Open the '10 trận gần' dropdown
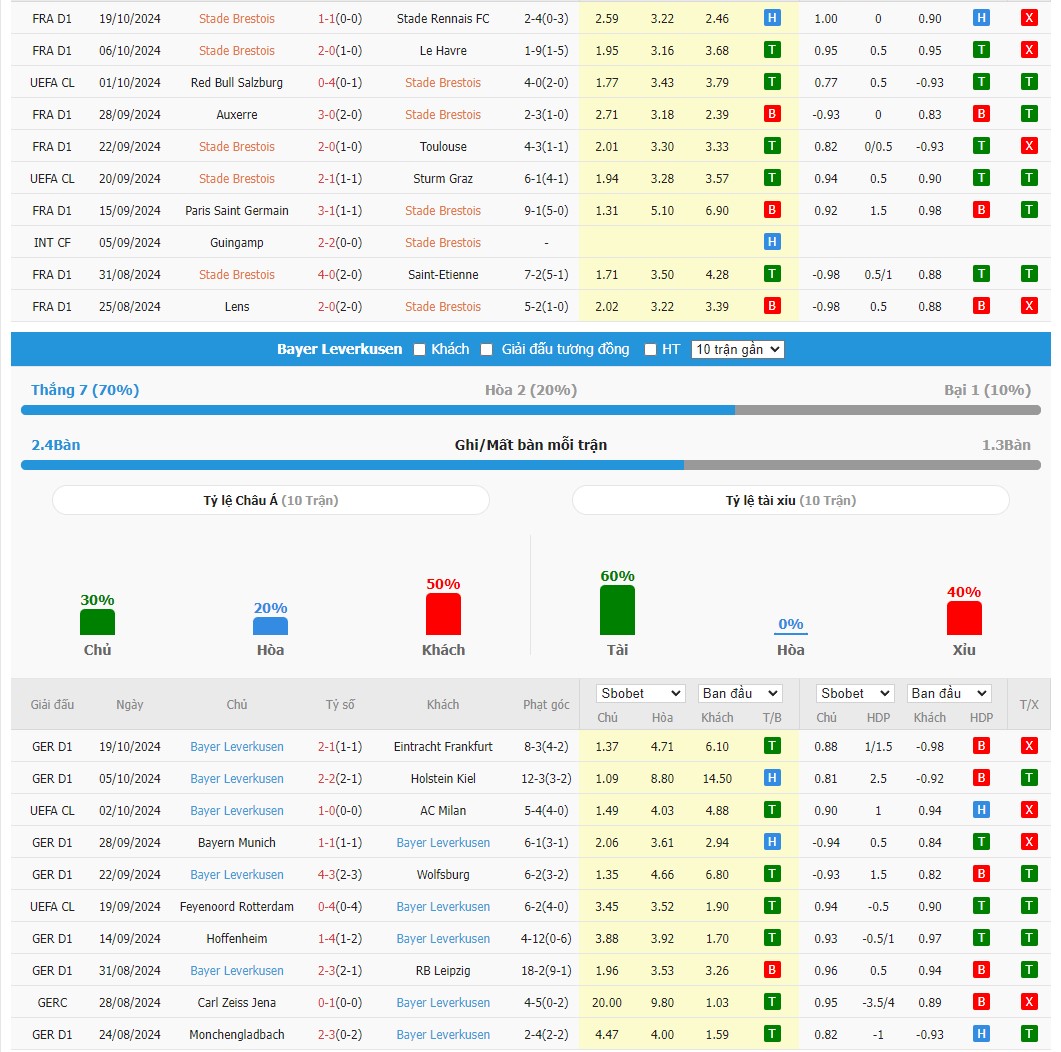The image size is (1061, 1052). 738,350
